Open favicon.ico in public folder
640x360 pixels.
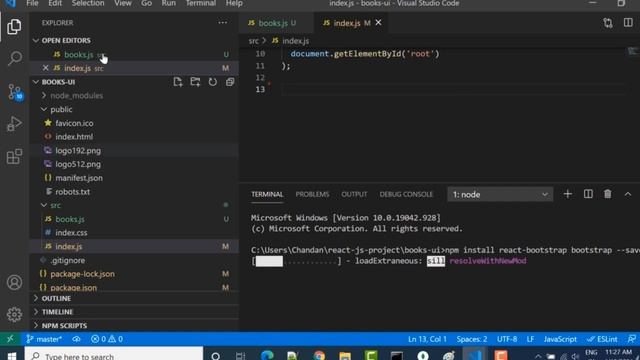(74, 123)
